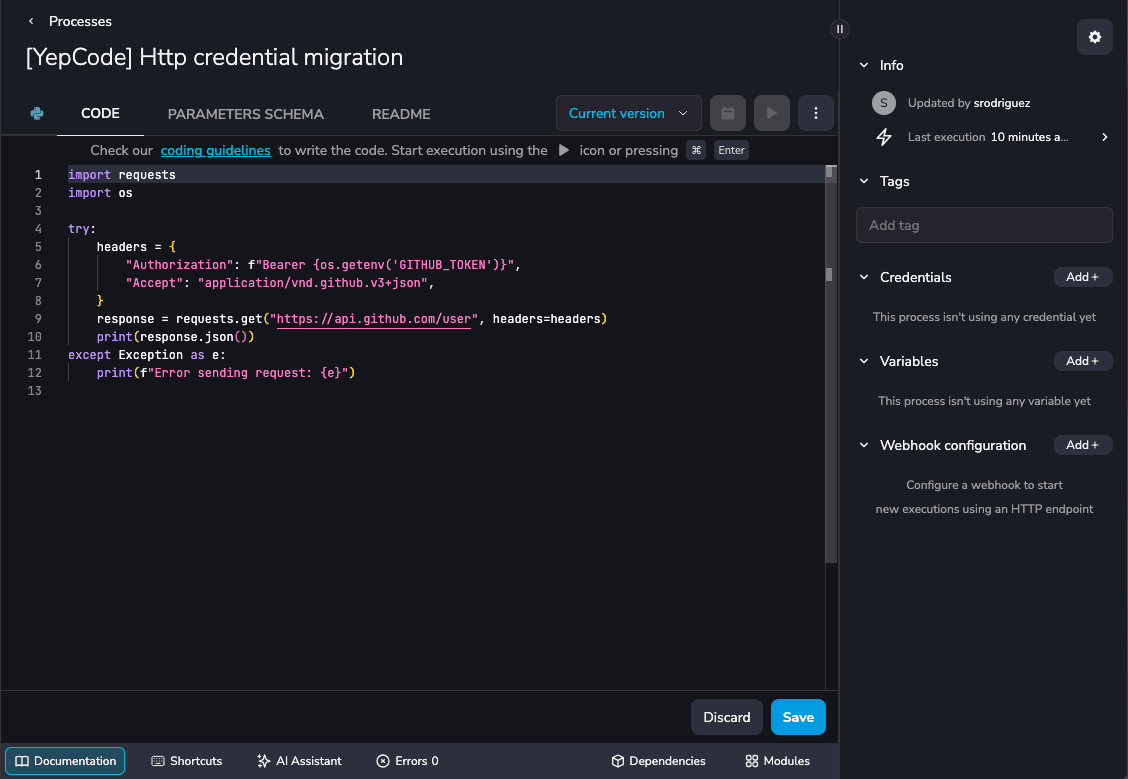Click the 'except Exception as e:' line
Screen dimensions: 1128x779
point(147,355)
